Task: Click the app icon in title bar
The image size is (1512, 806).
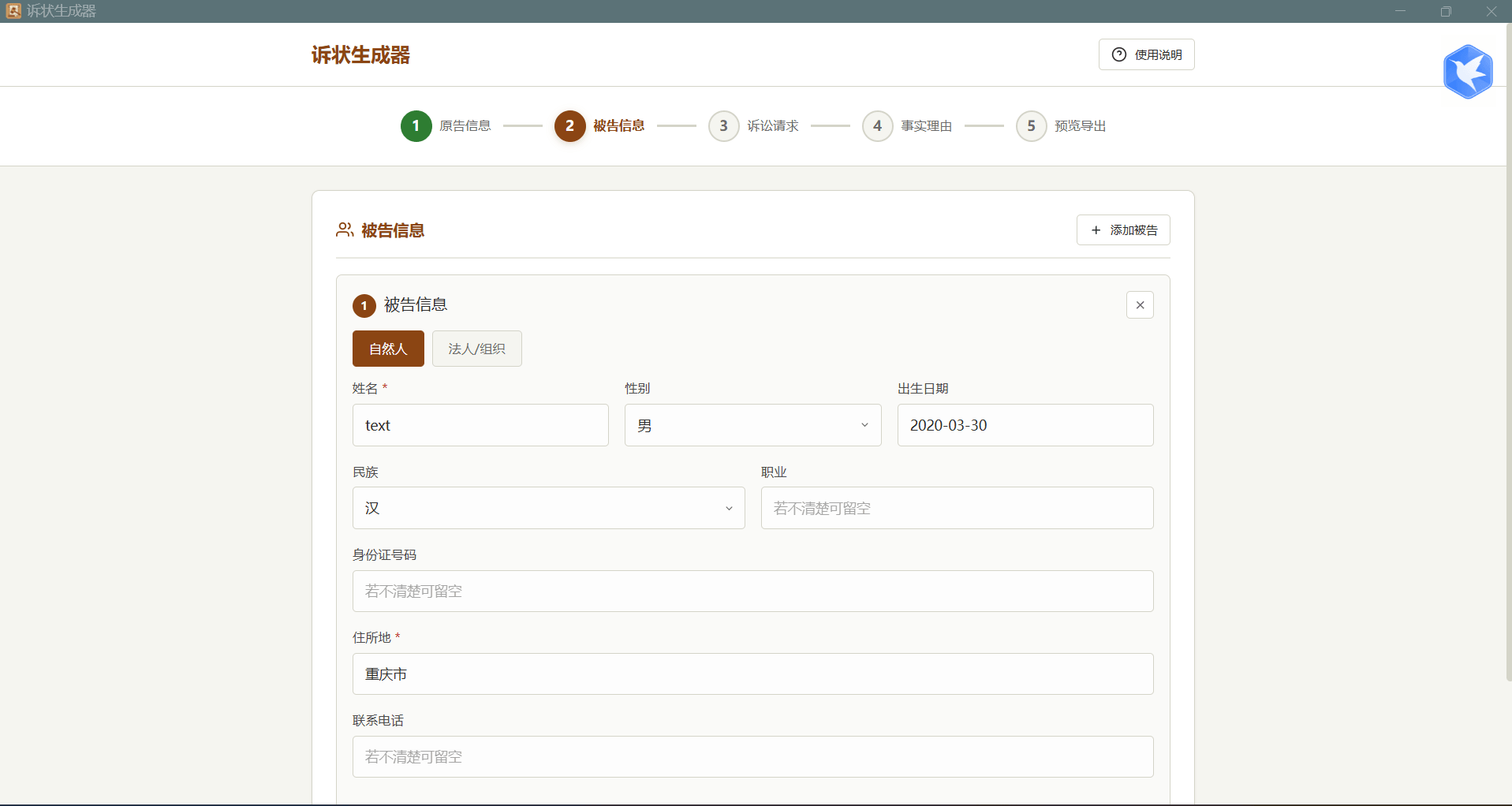Action: (x=13, y=11)
